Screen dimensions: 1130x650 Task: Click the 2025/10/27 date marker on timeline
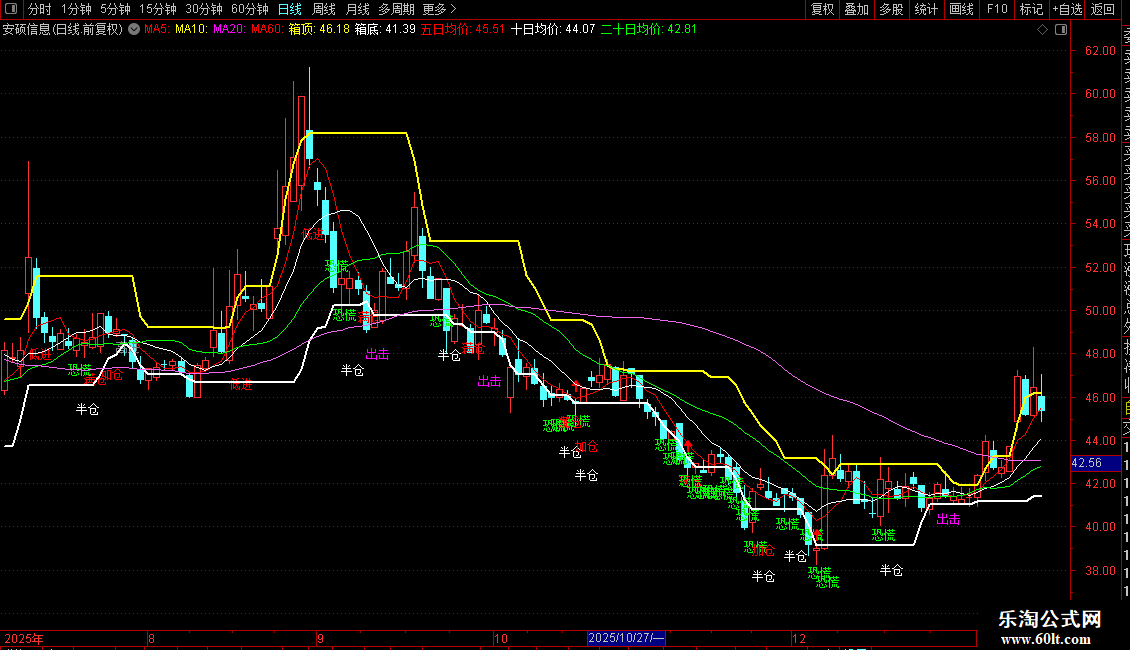click(x=626, y=638)
